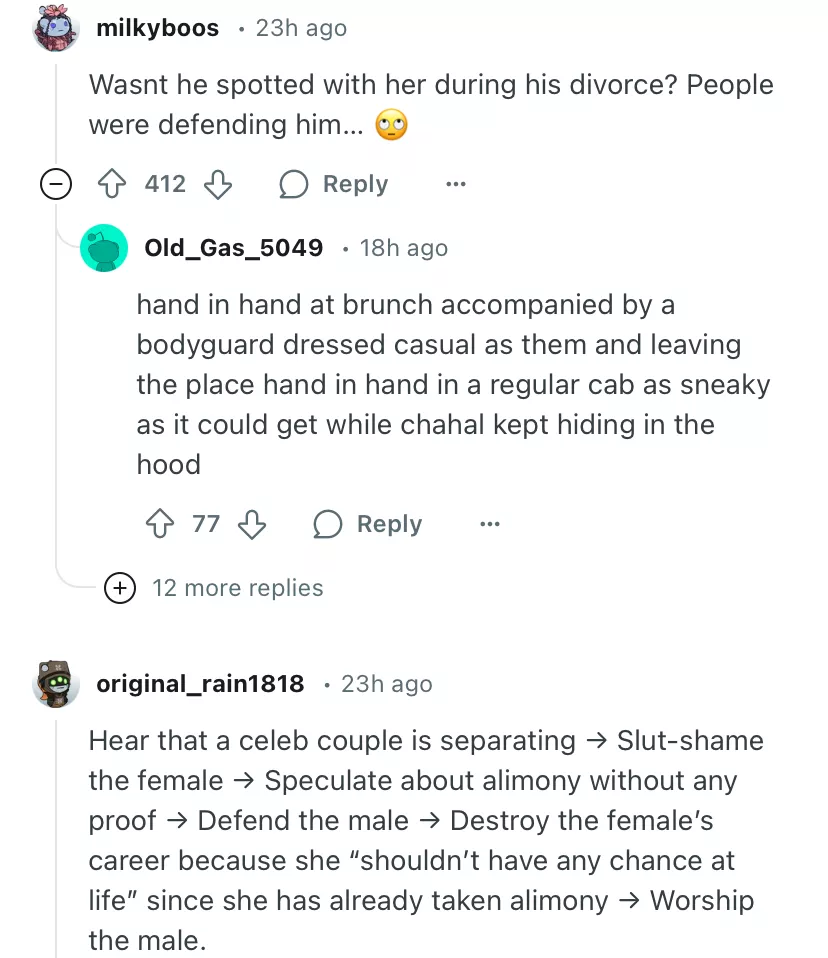828x958 pixels.
Task: Open the original_rain1818 username link
Action: coord(200,684)
